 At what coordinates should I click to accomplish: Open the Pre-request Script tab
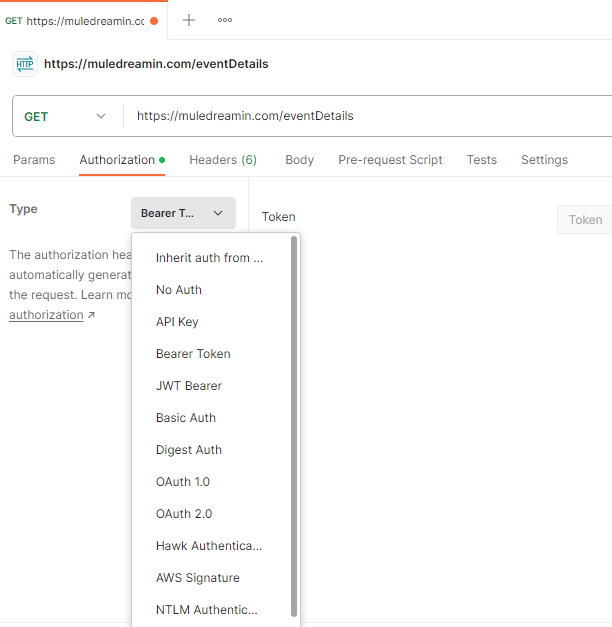[390, 160]
